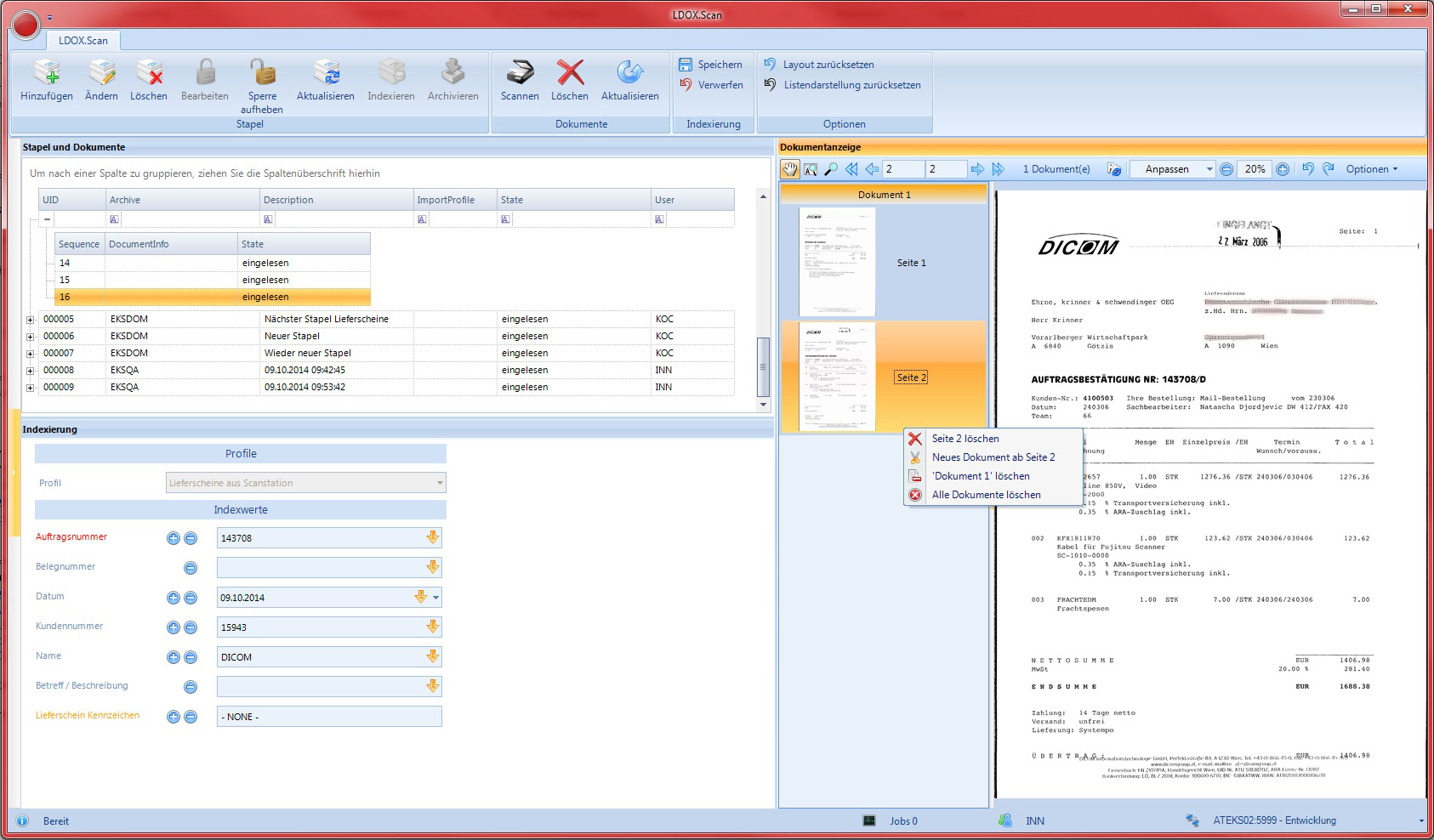
Task: Click Sperre aufheben lock icon
Action: pos(262,74)
